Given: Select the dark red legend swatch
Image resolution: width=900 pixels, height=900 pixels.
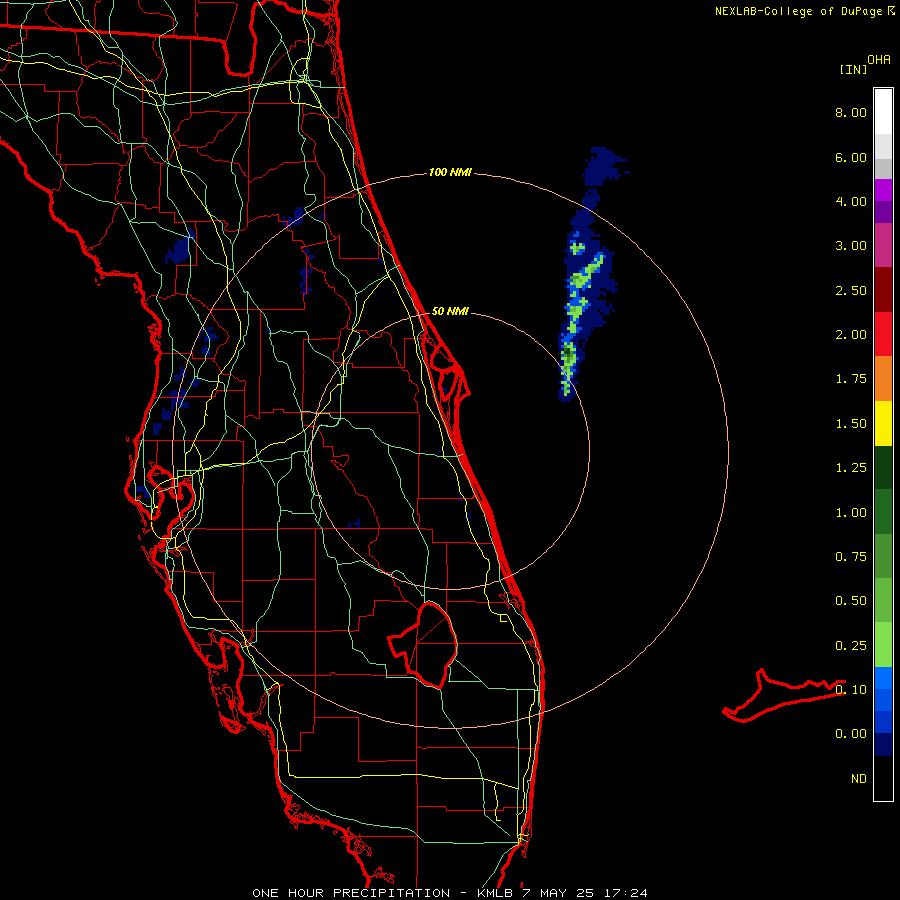Looking at the screenshot, I should coord(883,290).
